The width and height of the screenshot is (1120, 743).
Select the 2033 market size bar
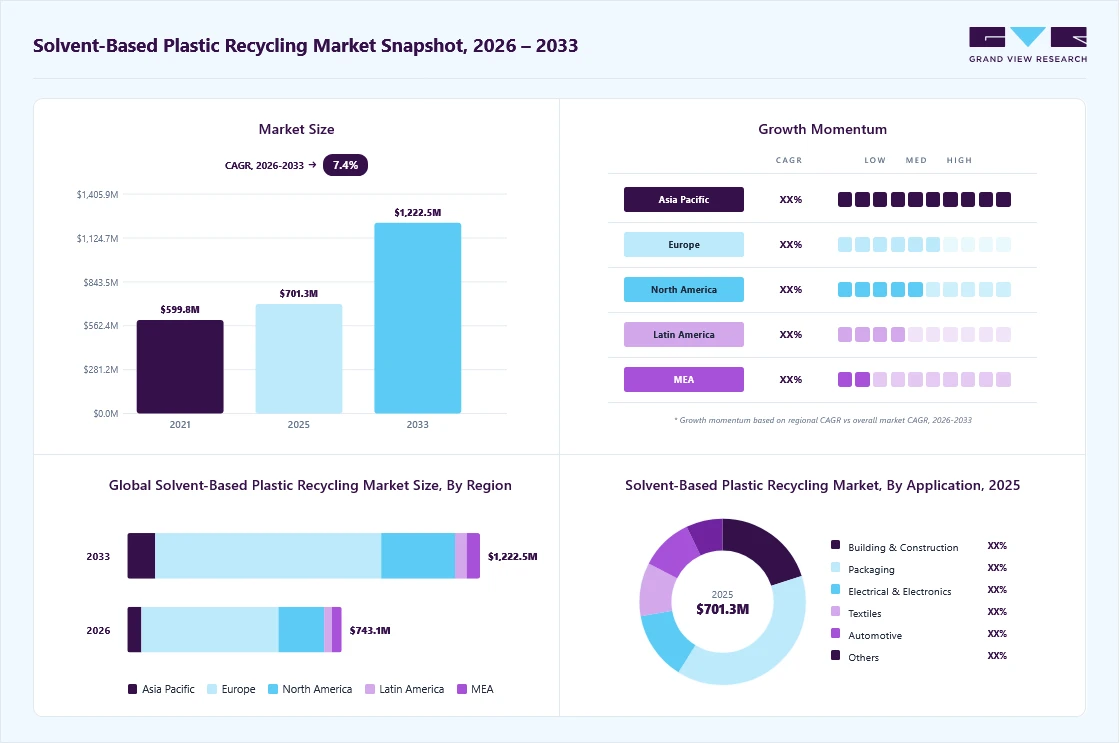tap(418, 318)
